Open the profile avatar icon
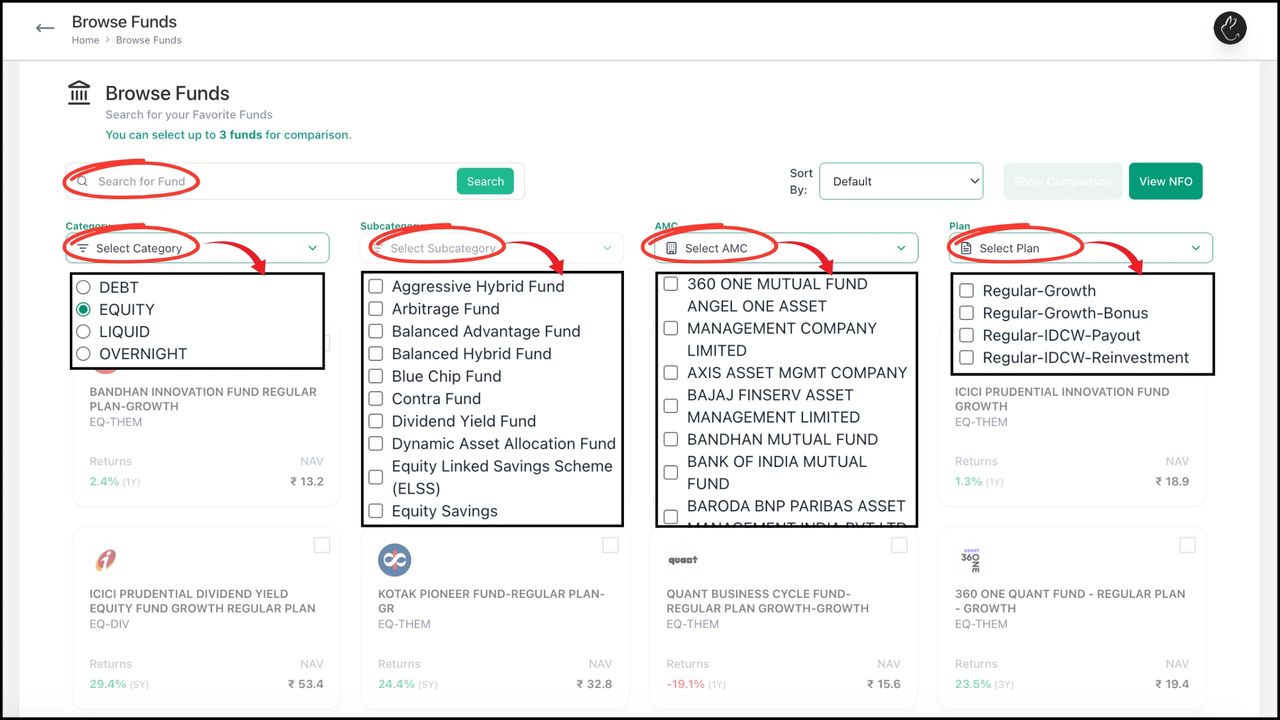This screenshot has height=720, width=1280. point(1230,28)
